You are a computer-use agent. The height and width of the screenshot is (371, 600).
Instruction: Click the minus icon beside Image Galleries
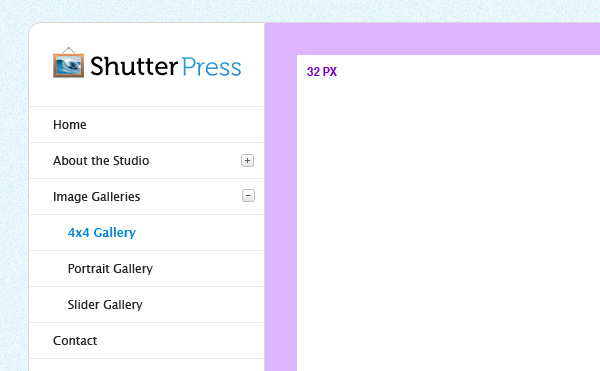[248, 196]
